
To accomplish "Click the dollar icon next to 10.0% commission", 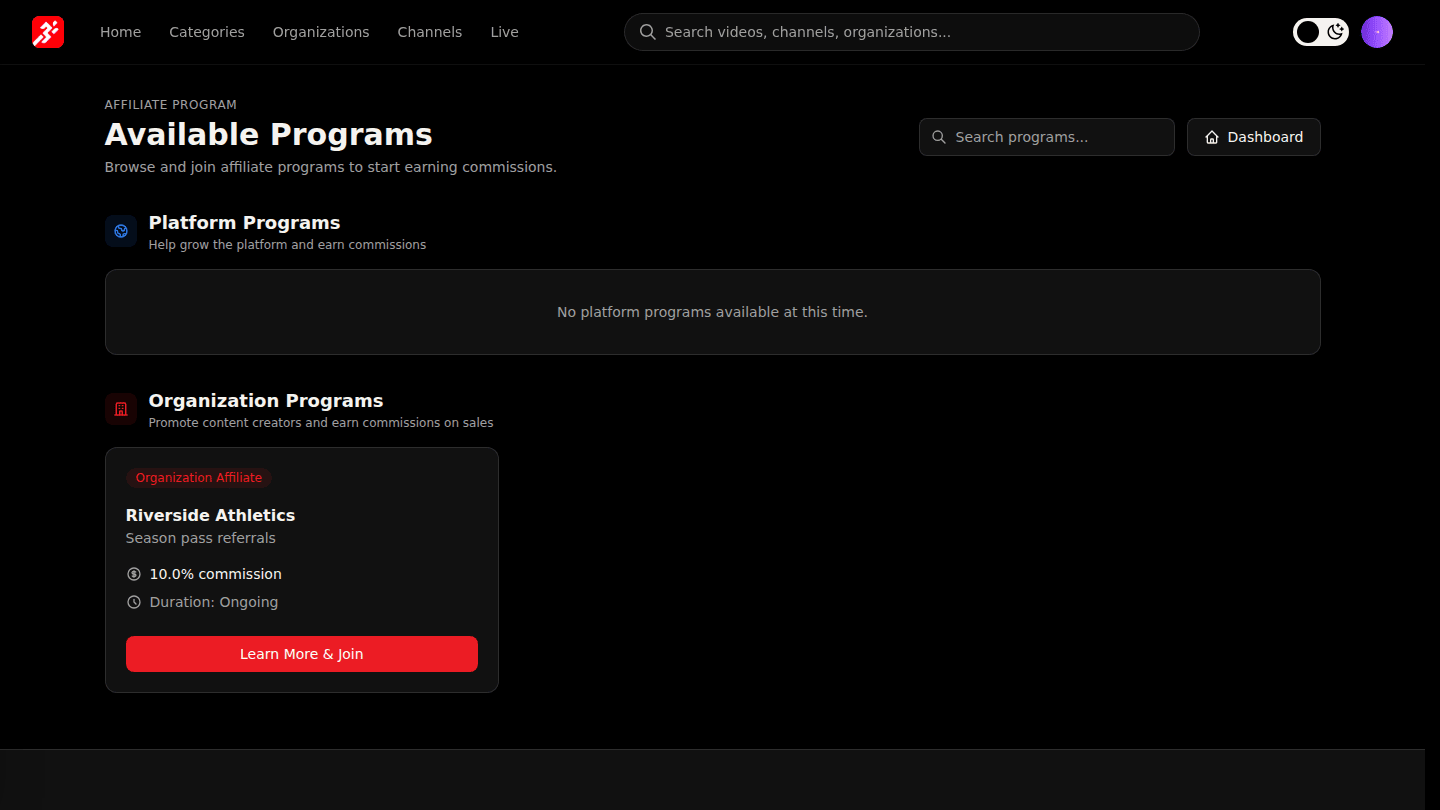I will tap(134, 574).
